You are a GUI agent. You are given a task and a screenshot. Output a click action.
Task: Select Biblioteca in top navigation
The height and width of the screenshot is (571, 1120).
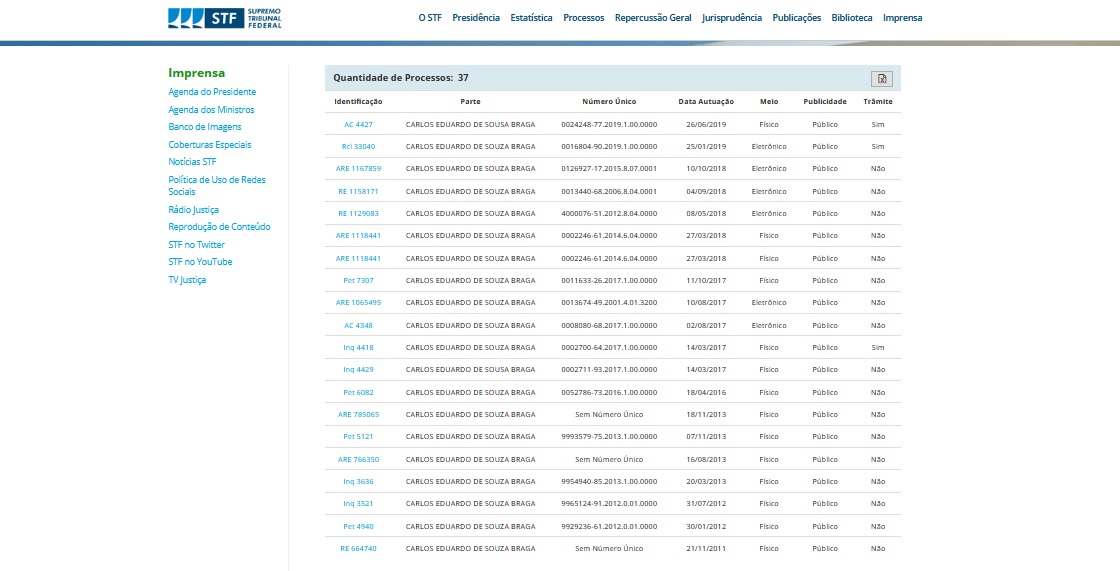(851, 18)
